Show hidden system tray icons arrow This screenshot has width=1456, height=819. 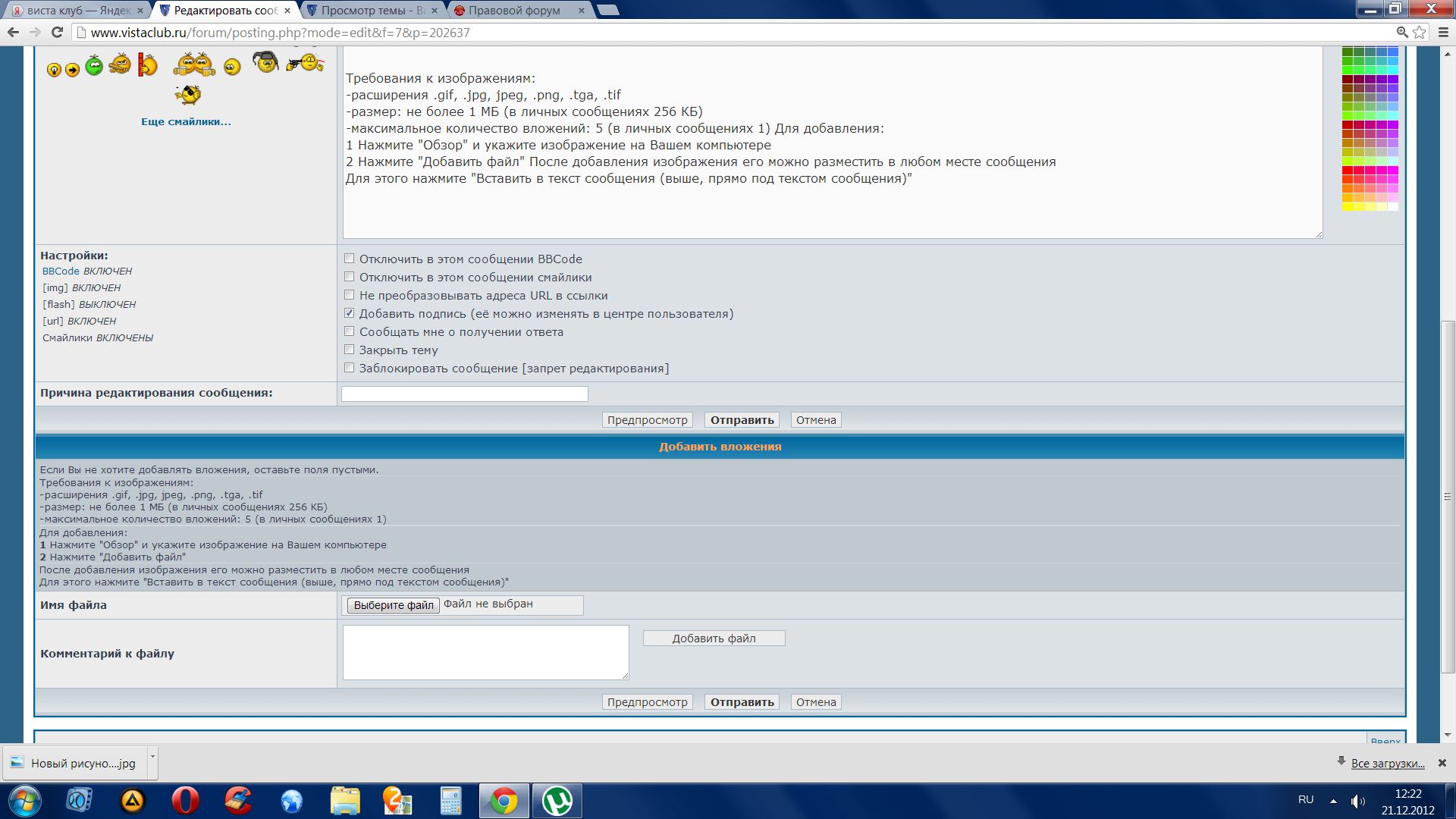coord(1333,801)
